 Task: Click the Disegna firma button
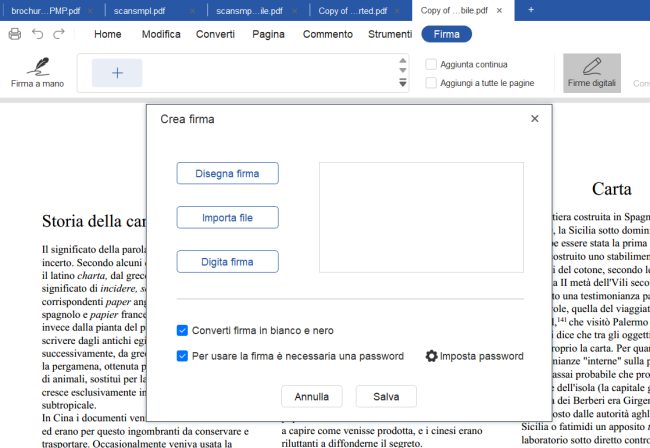tap(227, 173)
